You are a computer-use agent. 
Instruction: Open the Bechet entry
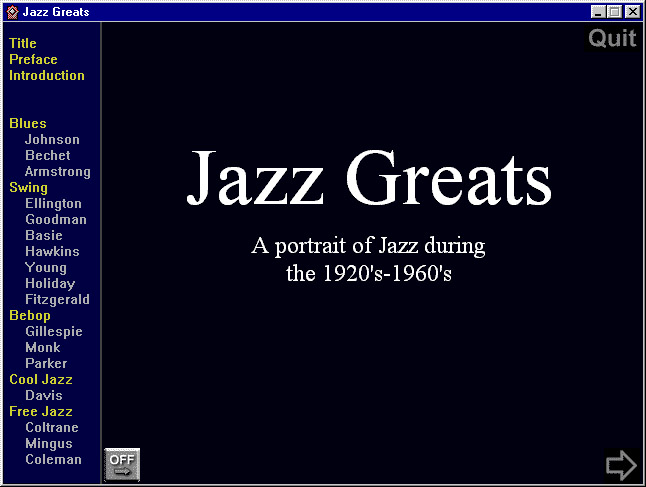pos(48,155)
